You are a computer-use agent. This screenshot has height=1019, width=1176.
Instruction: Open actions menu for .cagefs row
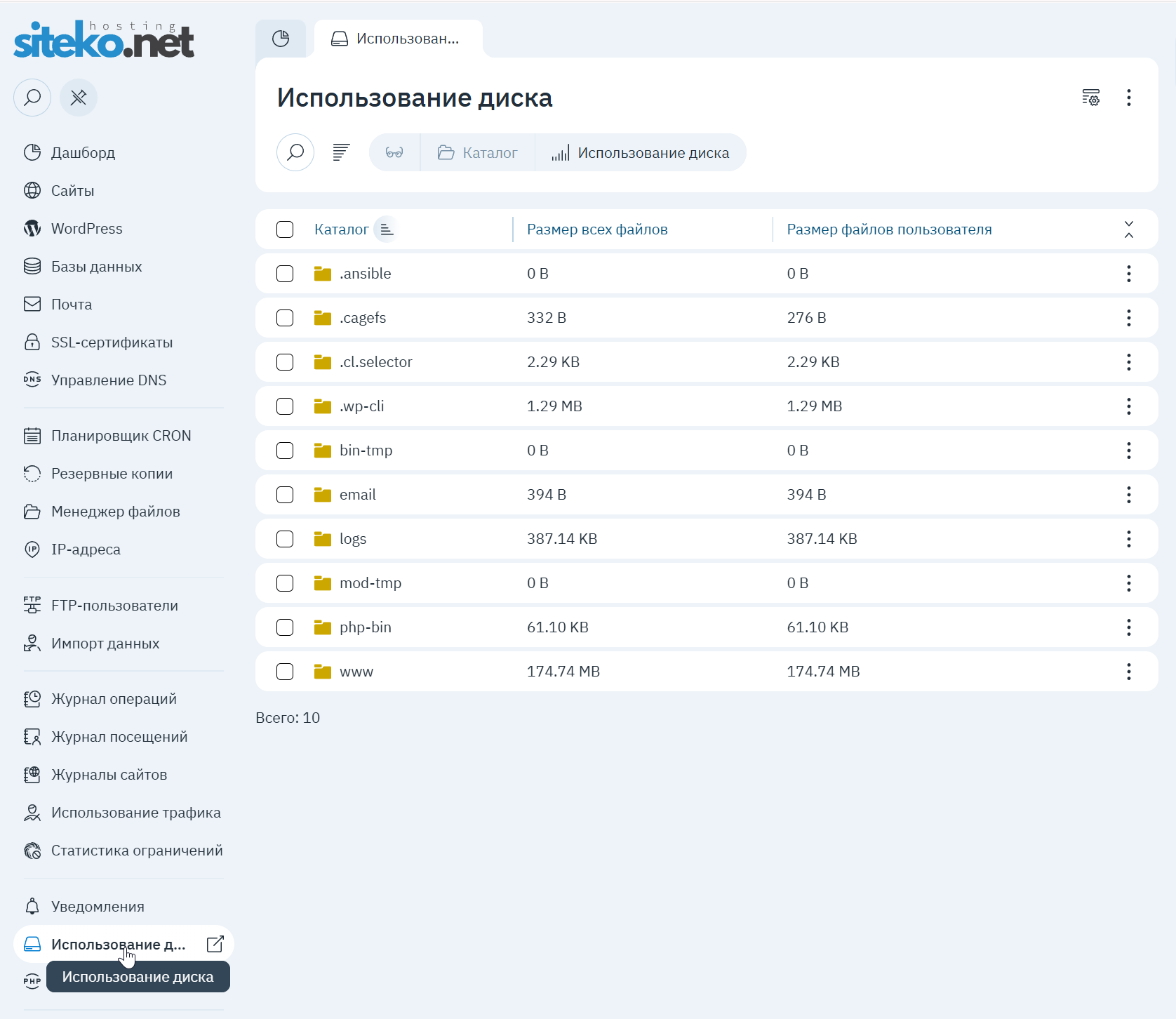coord(1129,318)
